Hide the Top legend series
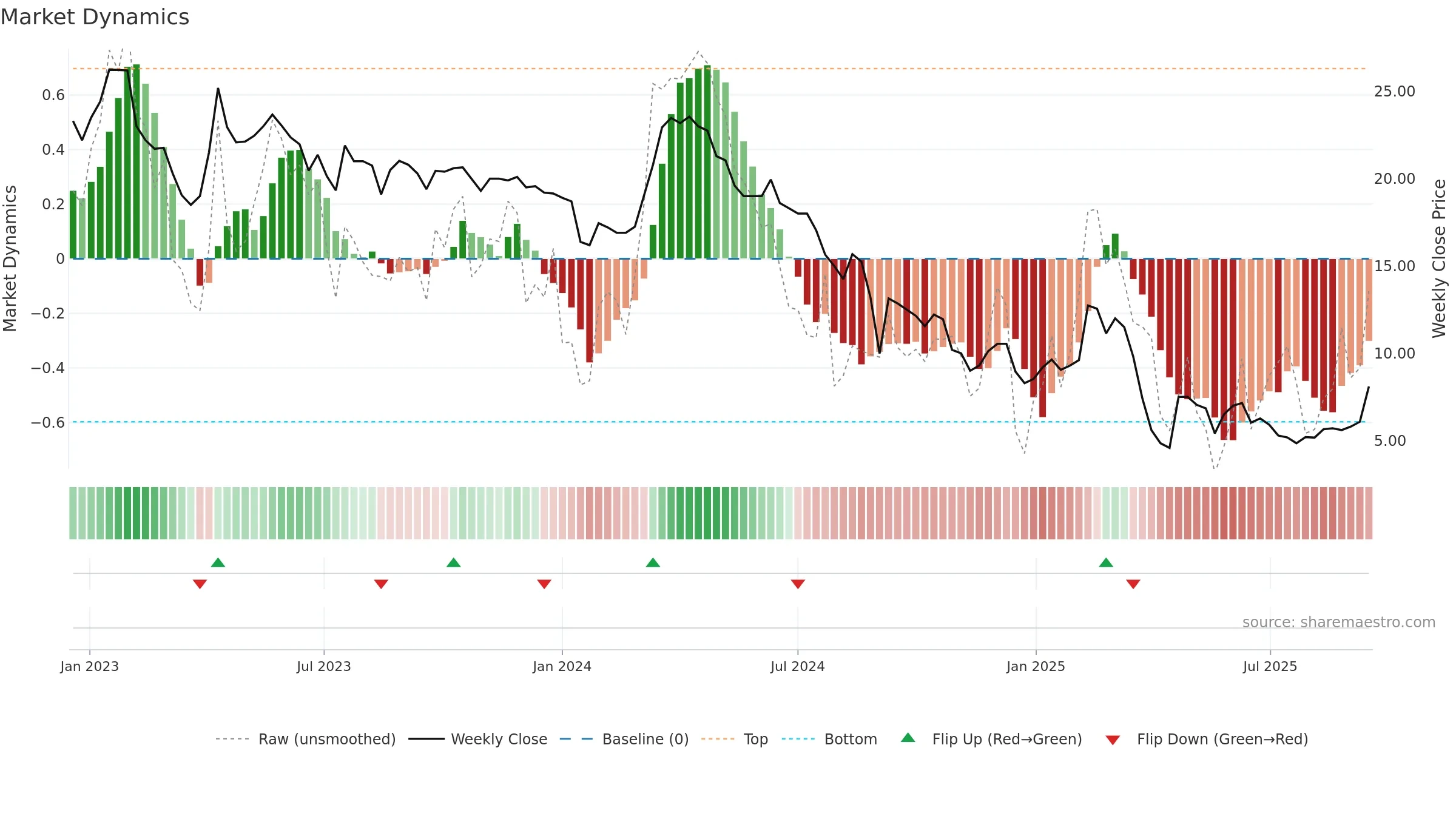Viewport: 1456px width, 819px height. [735, 739]
